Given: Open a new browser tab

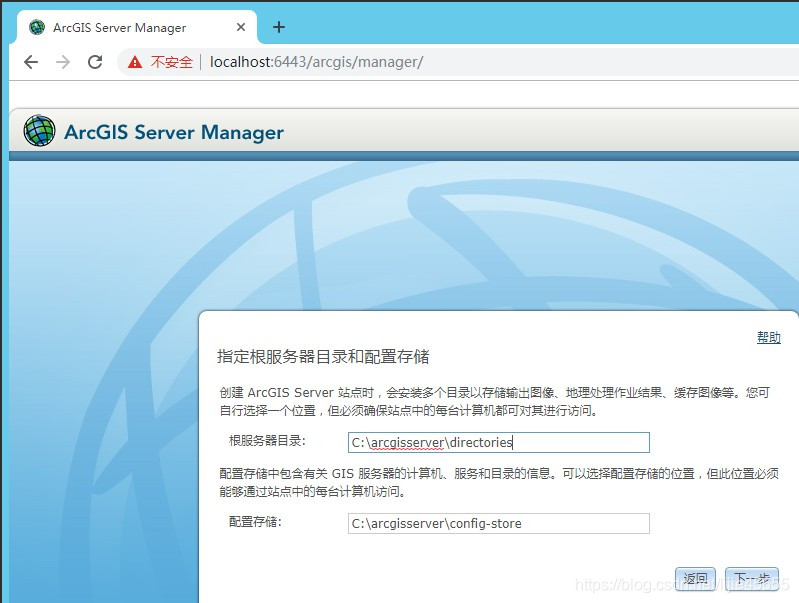Looking at the screenshot, I should pyautogui.click(x=279, y=27).
